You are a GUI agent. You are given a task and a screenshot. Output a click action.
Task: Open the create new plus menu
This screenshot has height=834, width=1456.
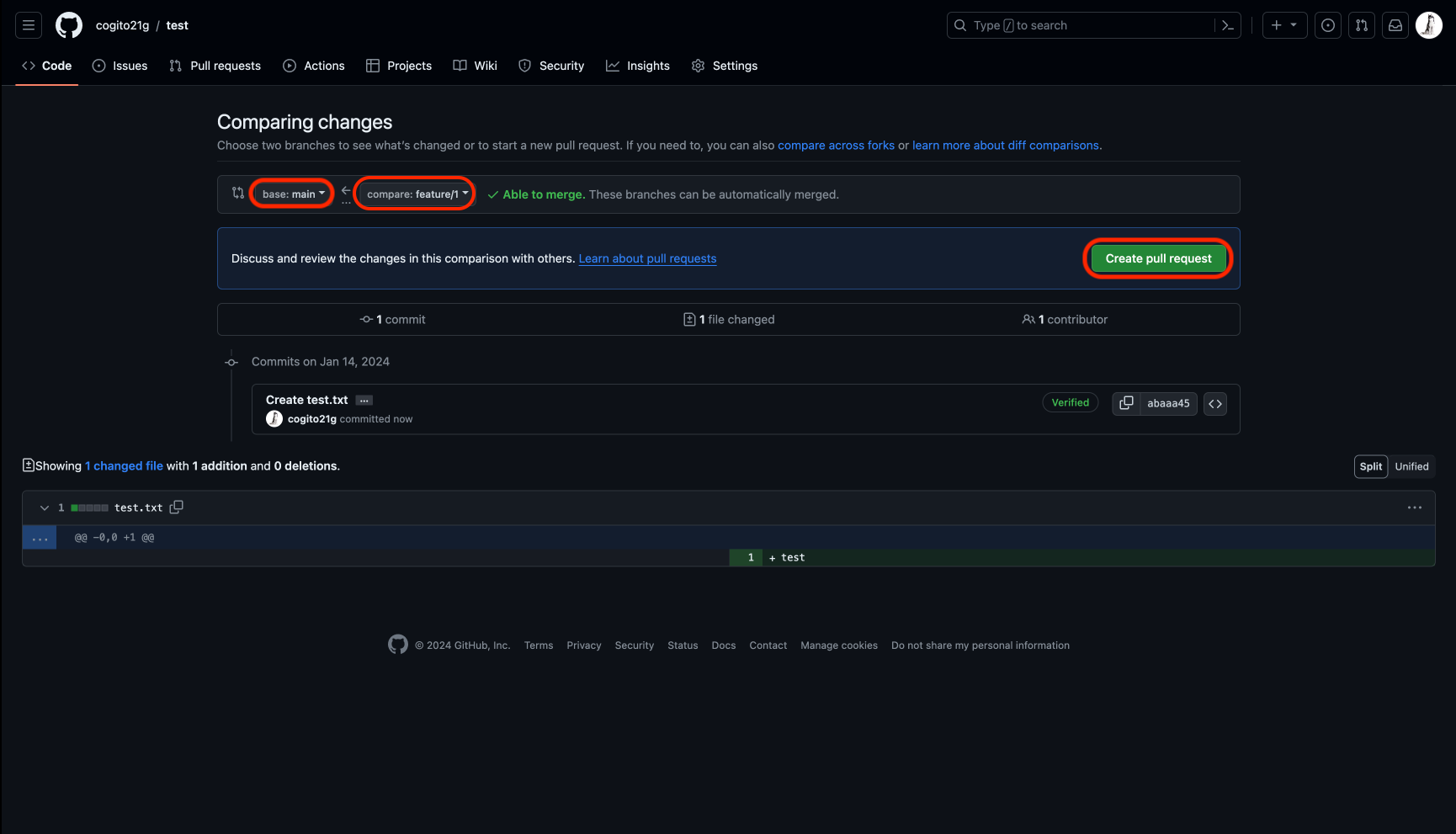tap(1284, 25)
